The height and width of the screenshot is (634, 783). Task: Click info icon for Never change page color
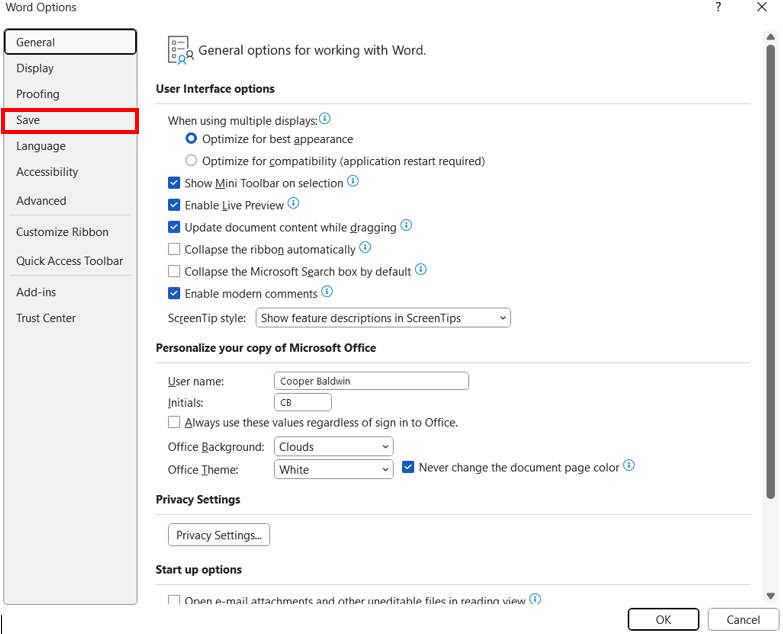click(629, 465)
